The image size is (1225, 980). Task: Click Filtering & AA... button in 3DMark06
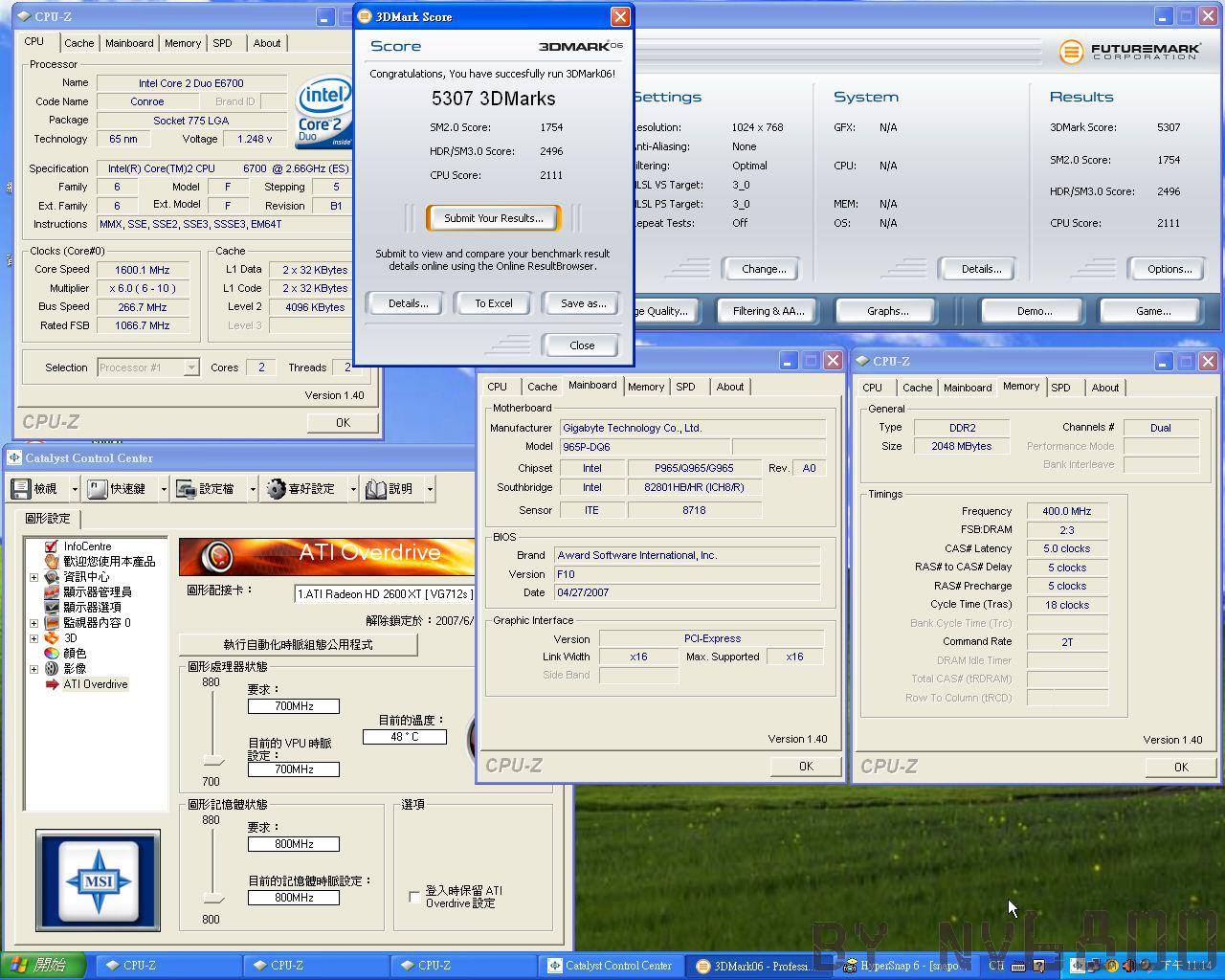point(768,311)
